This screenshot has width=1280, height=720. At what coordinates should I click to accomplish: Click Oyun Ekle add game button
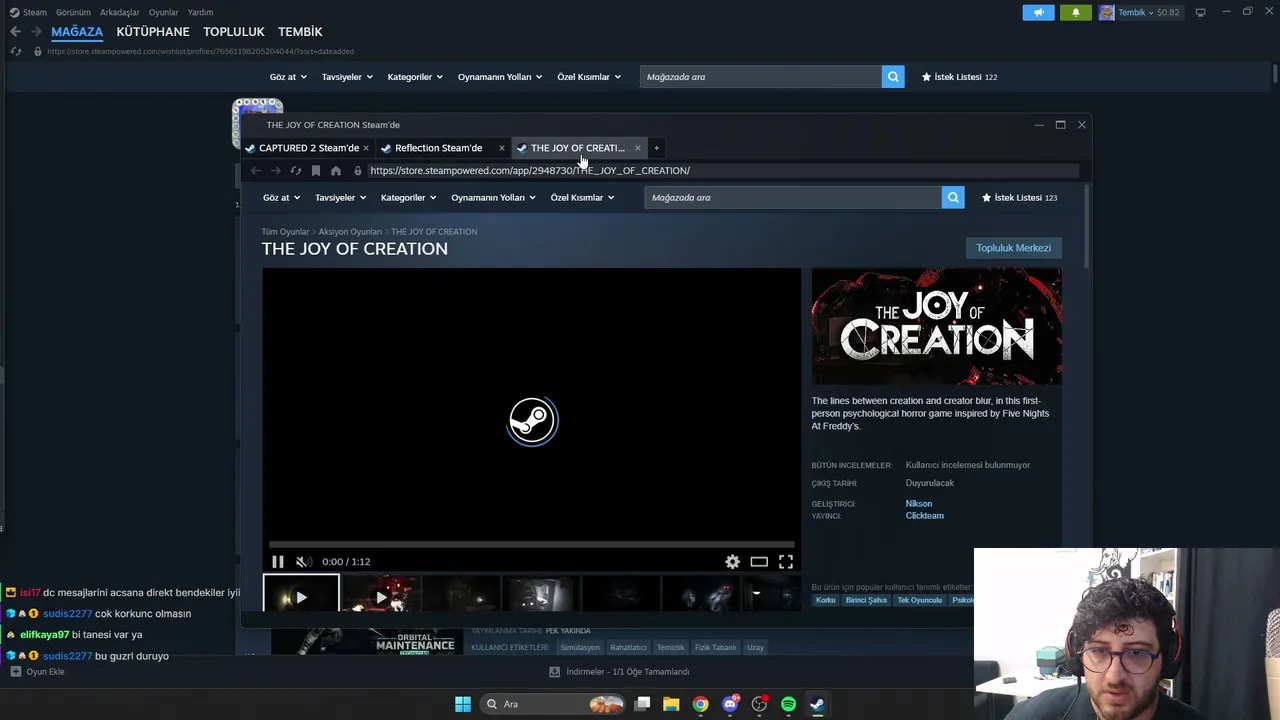coord(37,672)
